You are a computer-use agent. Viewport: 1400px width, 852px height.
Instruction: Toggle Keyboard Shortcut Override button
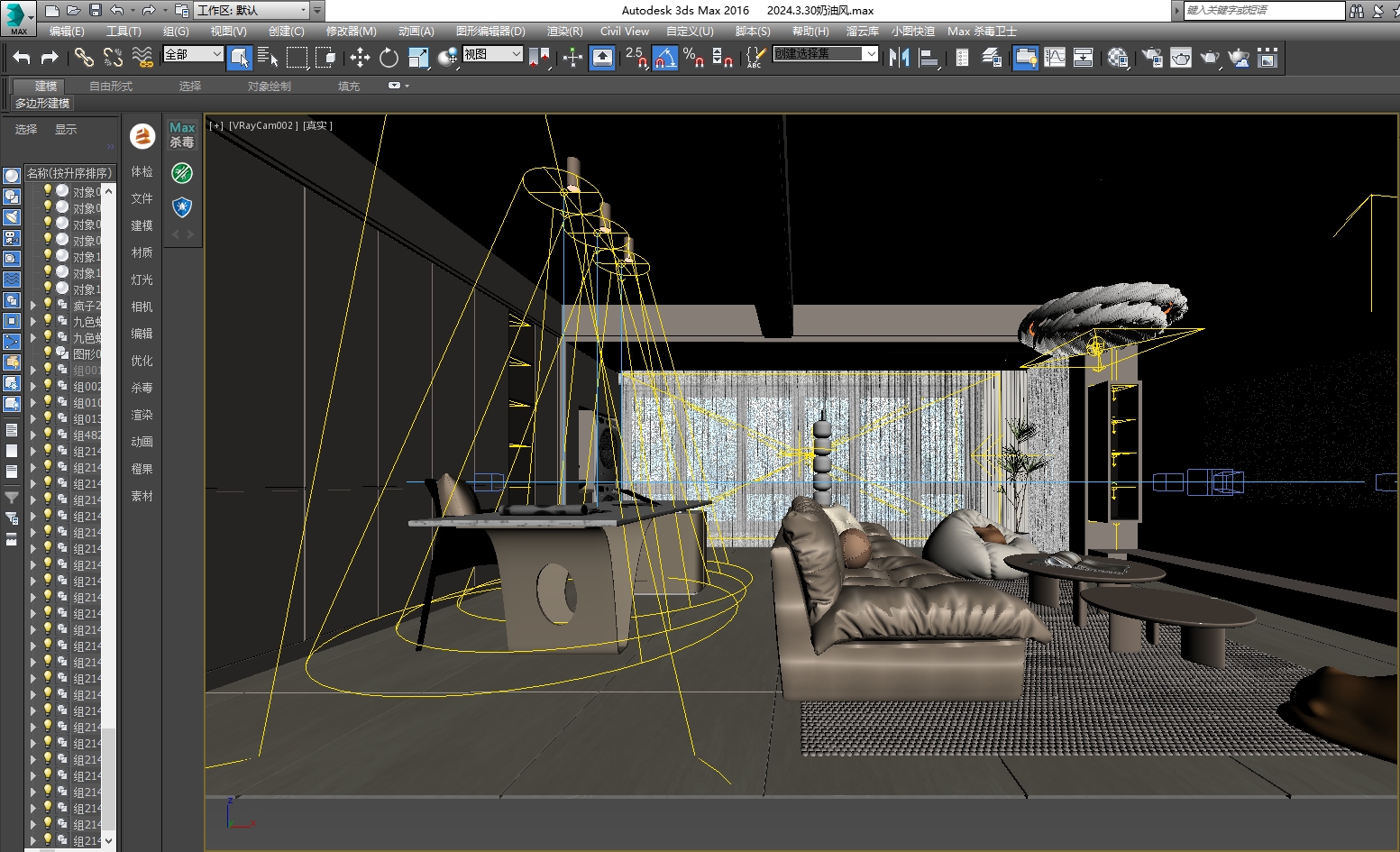point(602,58)
